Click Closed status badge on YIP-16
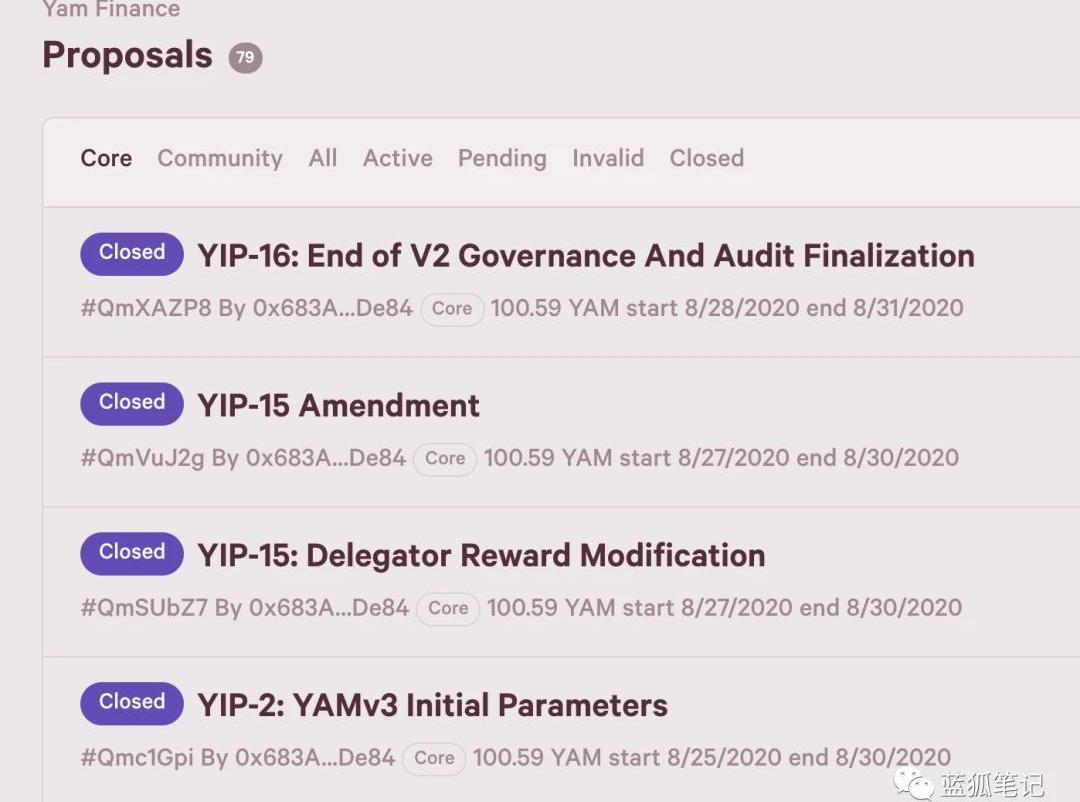Viewport: 1080px width, 802px height. [x=132, y=254]
